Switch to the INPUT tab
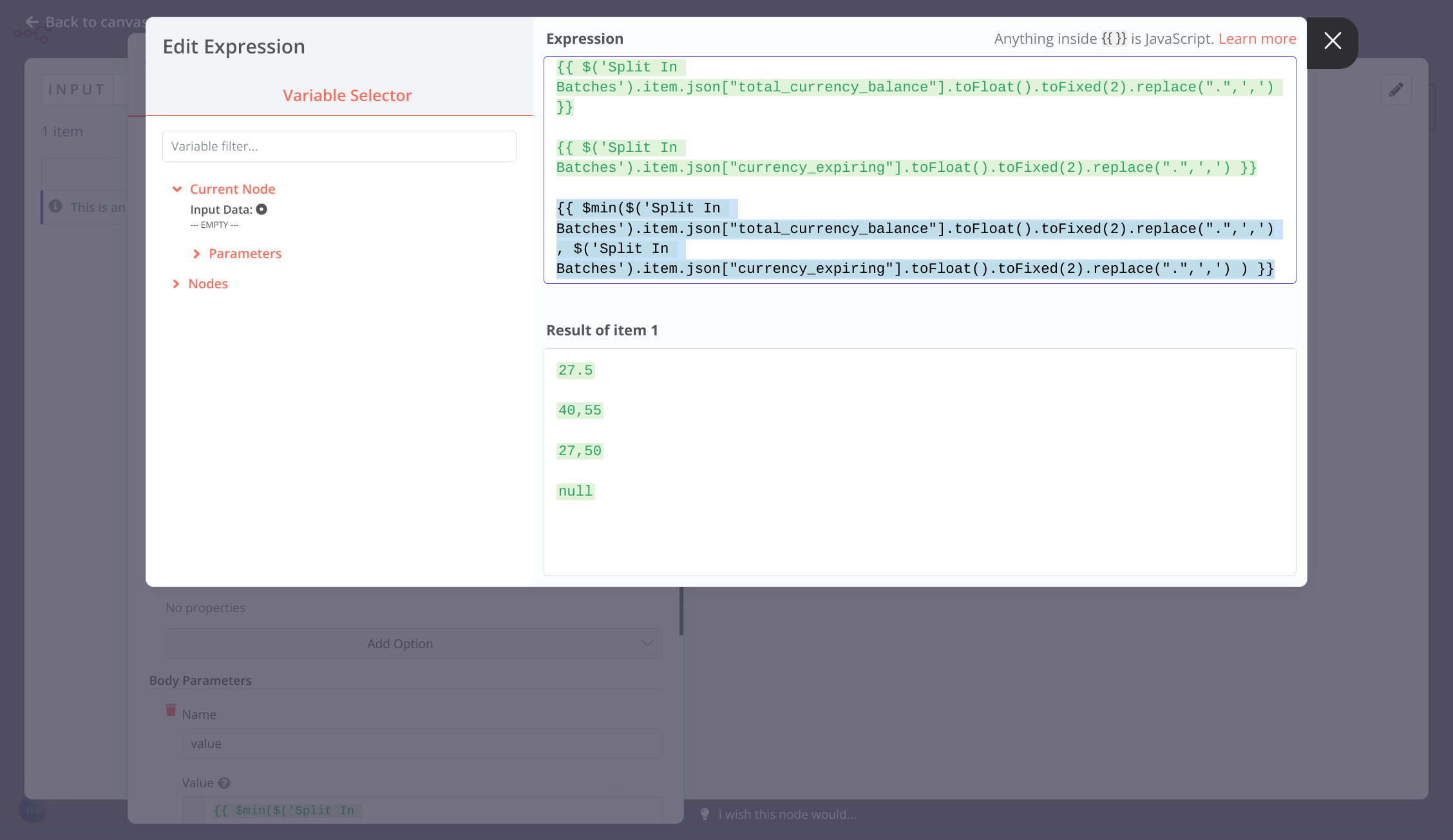The height and width of the screenshot is (840, 1453). [x=77, y=89]
